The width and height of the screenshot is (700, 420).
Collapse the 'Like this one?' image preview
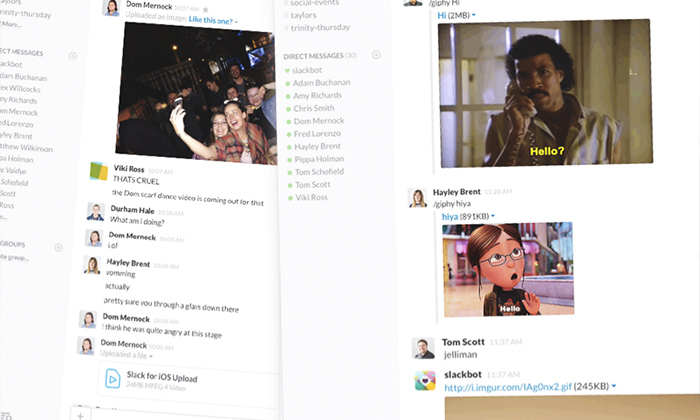coord(236,22)
